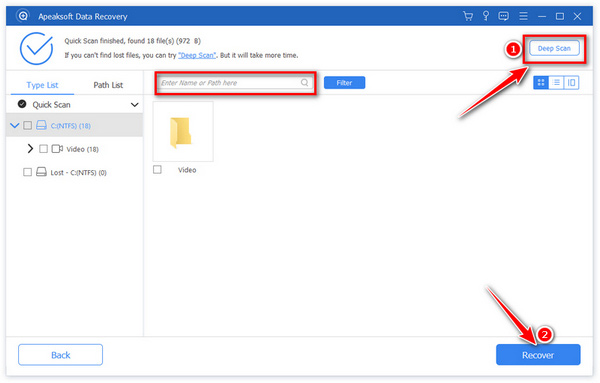Switch to content preview pane view
Image resolution: width=600 pixels, height=383 pixels.
pos(571,83)
